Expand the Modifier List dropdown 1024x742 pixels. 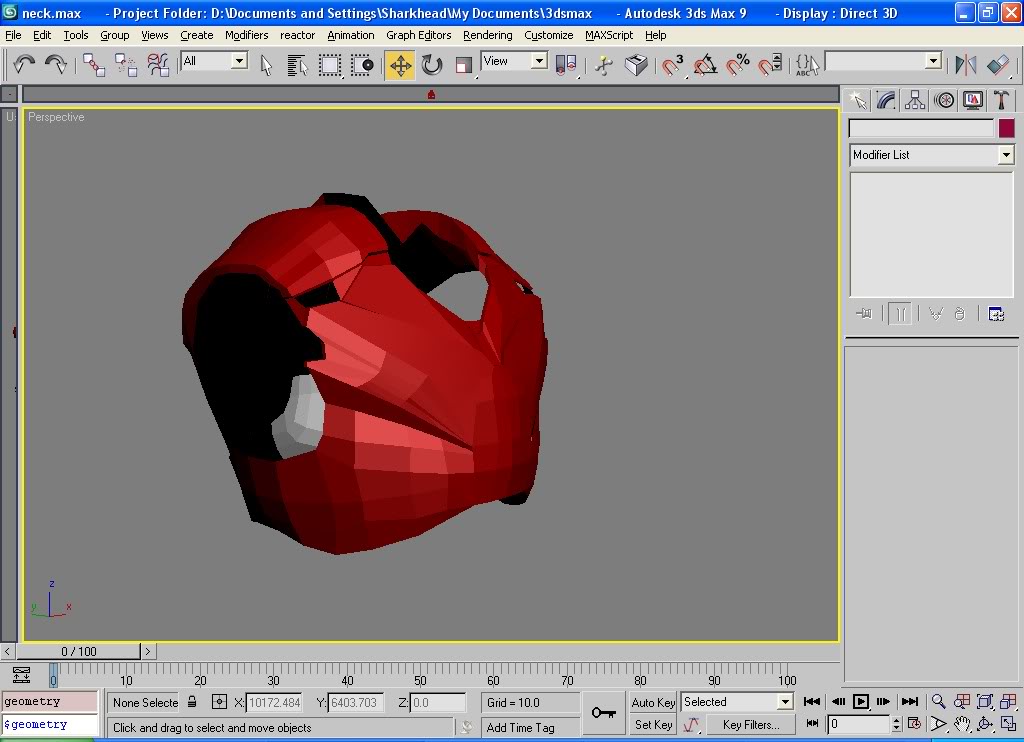(x=1005, y=155)
